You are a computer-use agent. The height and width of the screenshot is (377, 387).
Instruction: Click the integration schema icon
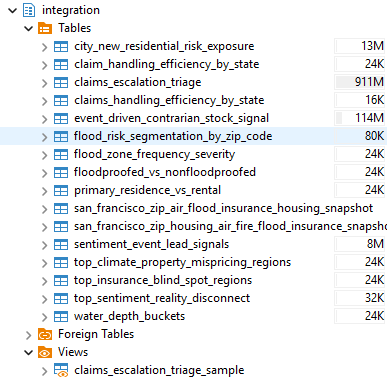click(x=29, y=10)
